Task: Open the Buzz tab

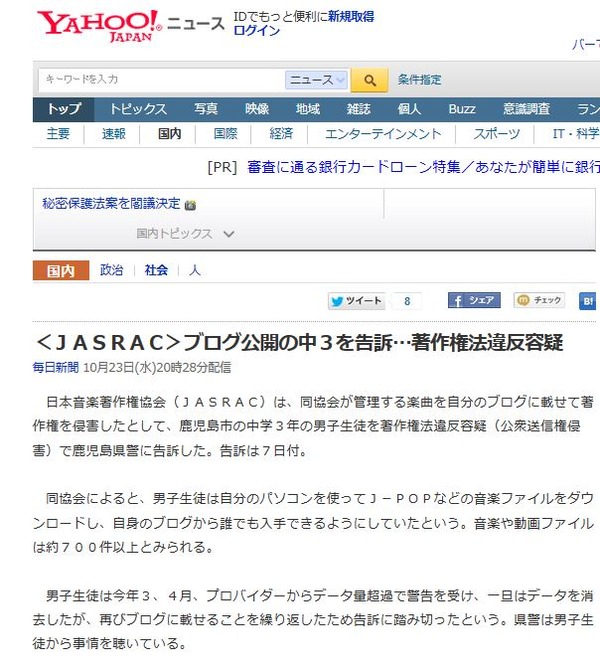Action: [x=462, y=109]
